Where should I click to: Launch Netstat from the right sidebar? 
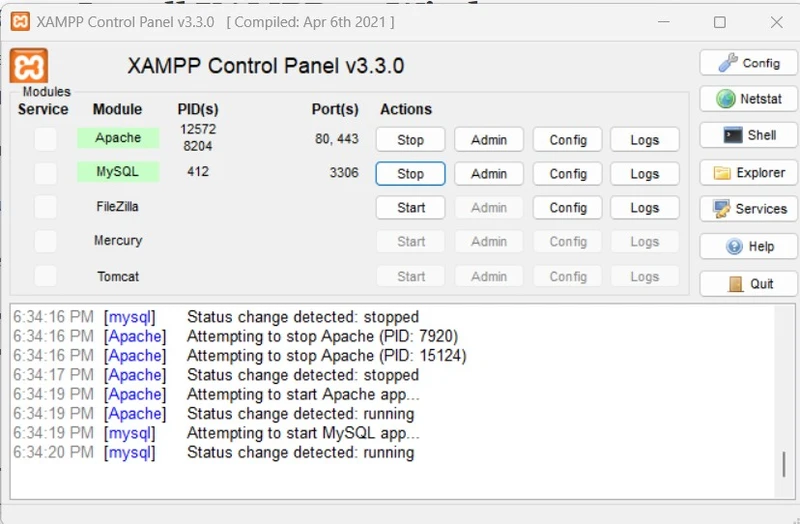pos(748,99)
